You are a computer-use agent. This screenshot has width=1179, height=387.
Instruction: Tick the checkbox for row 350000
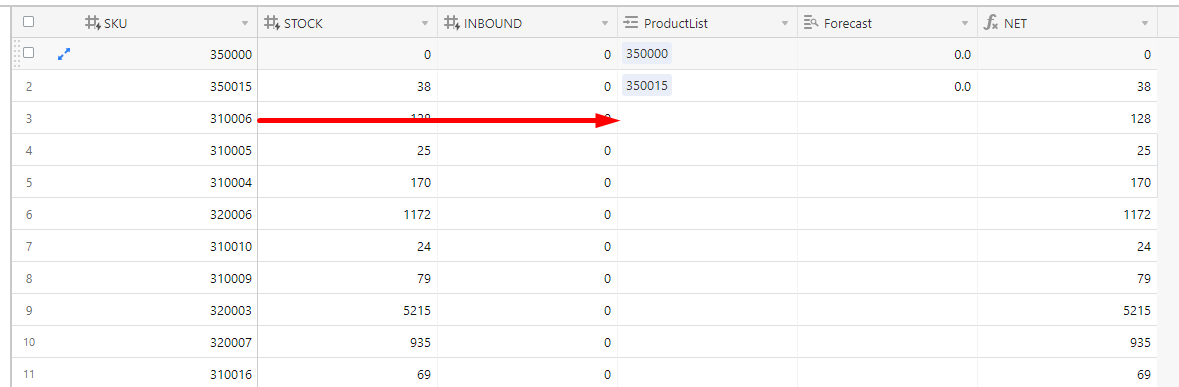tap(29, 53)
